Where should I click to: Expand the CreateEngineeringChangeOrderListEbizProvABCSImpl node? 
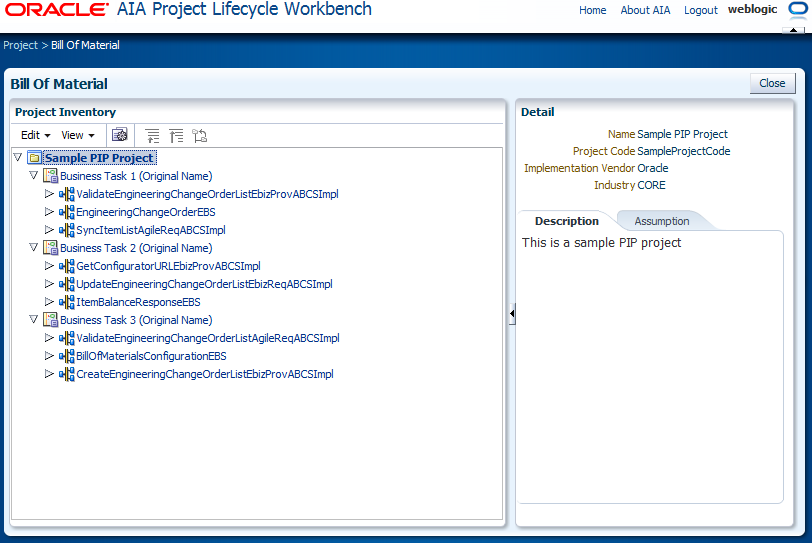point(49,373)
